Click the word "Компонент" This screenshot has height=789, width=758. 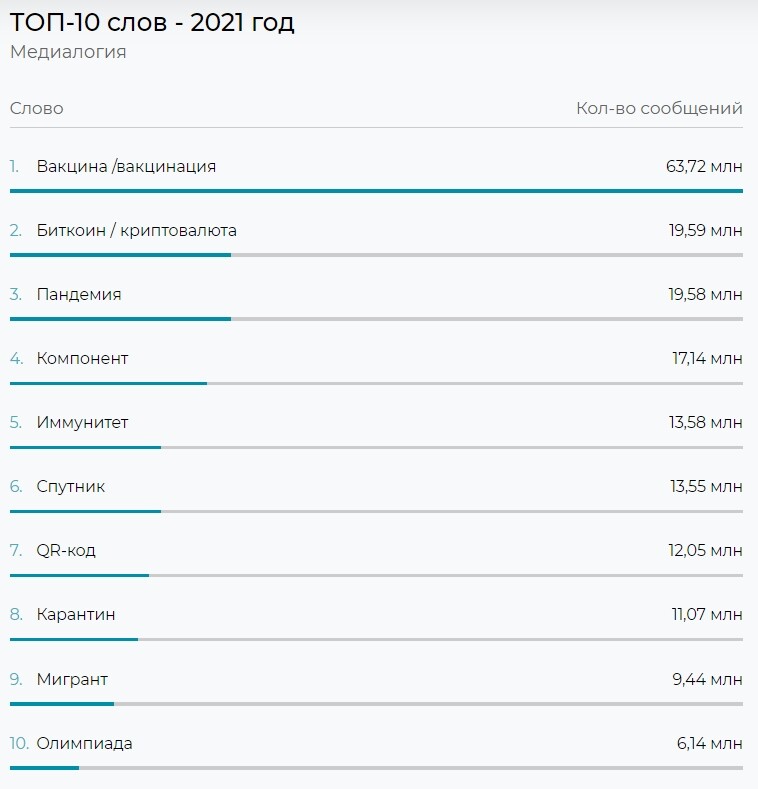tap(82, 358)
